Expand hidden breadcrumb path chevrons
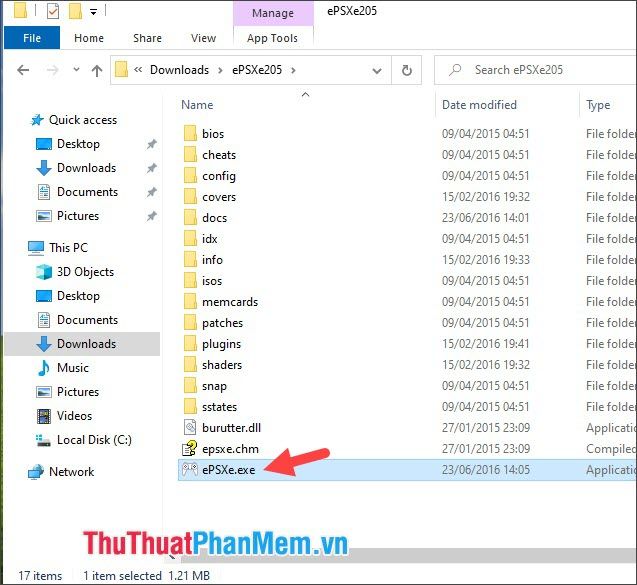 [x=138, y=70]
